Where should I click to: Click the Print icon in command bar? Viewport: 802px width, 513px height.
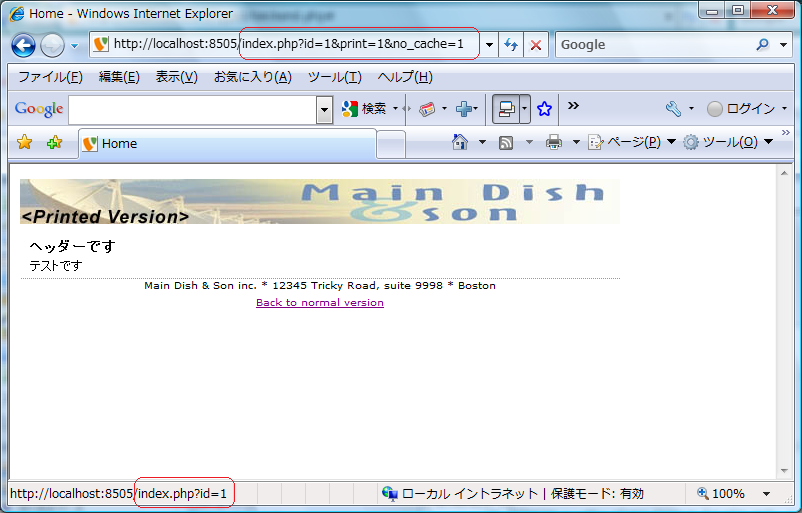point(553,142)
